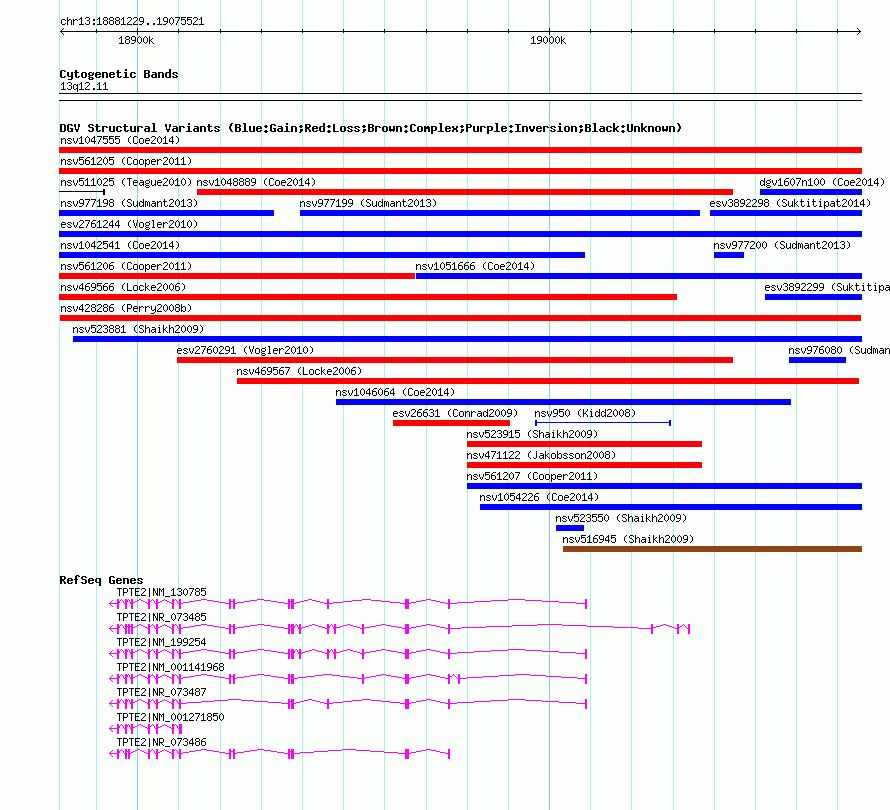Select the Cytogenetic Bands track title
Image resolution: width=890 pixels, height=810 pixels.
[119, 74]
